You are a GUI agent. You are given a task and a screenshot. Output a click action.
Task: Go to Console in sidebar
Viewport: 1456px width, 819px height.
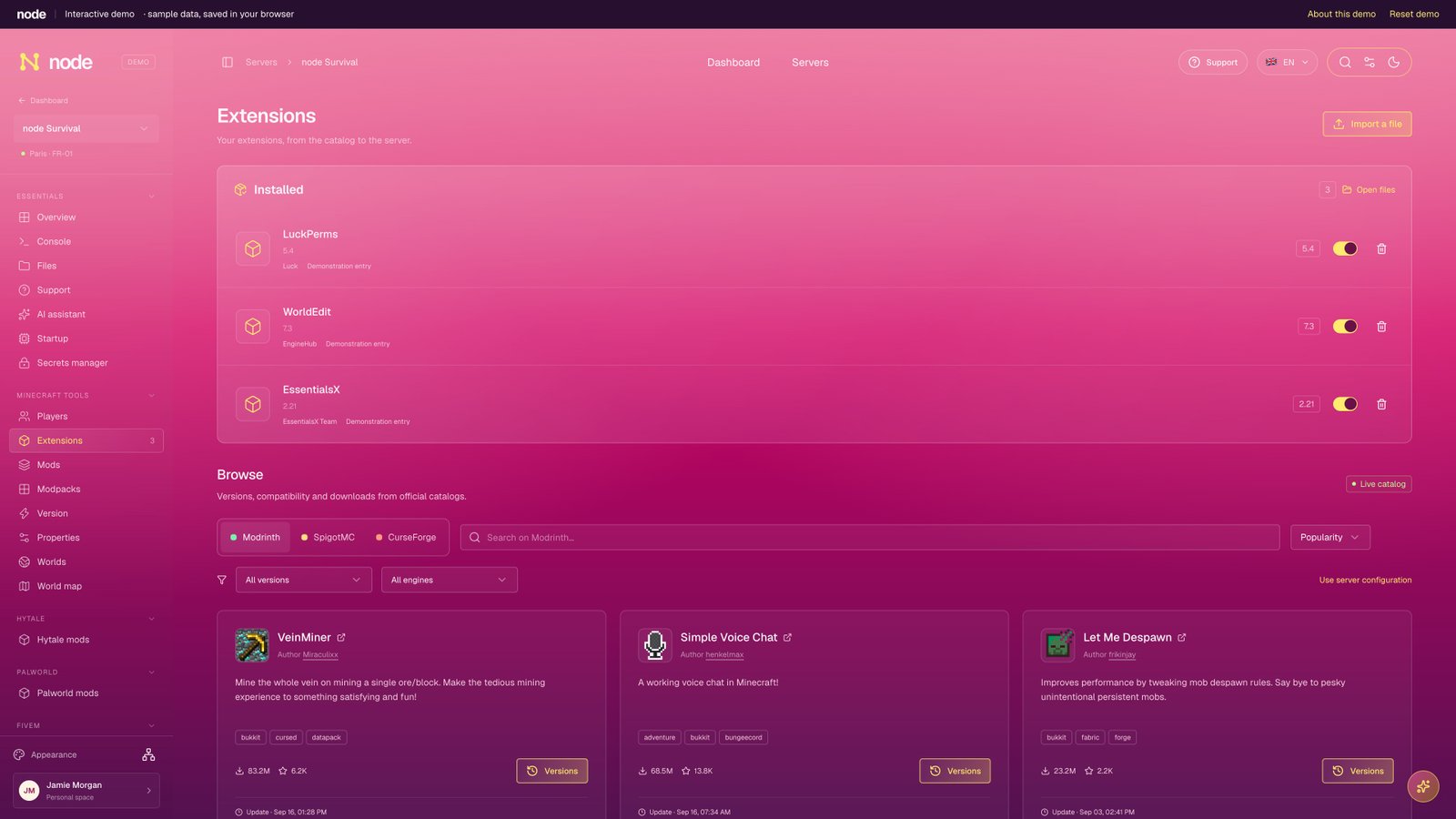pyautogui.click(x=86, y=242)
